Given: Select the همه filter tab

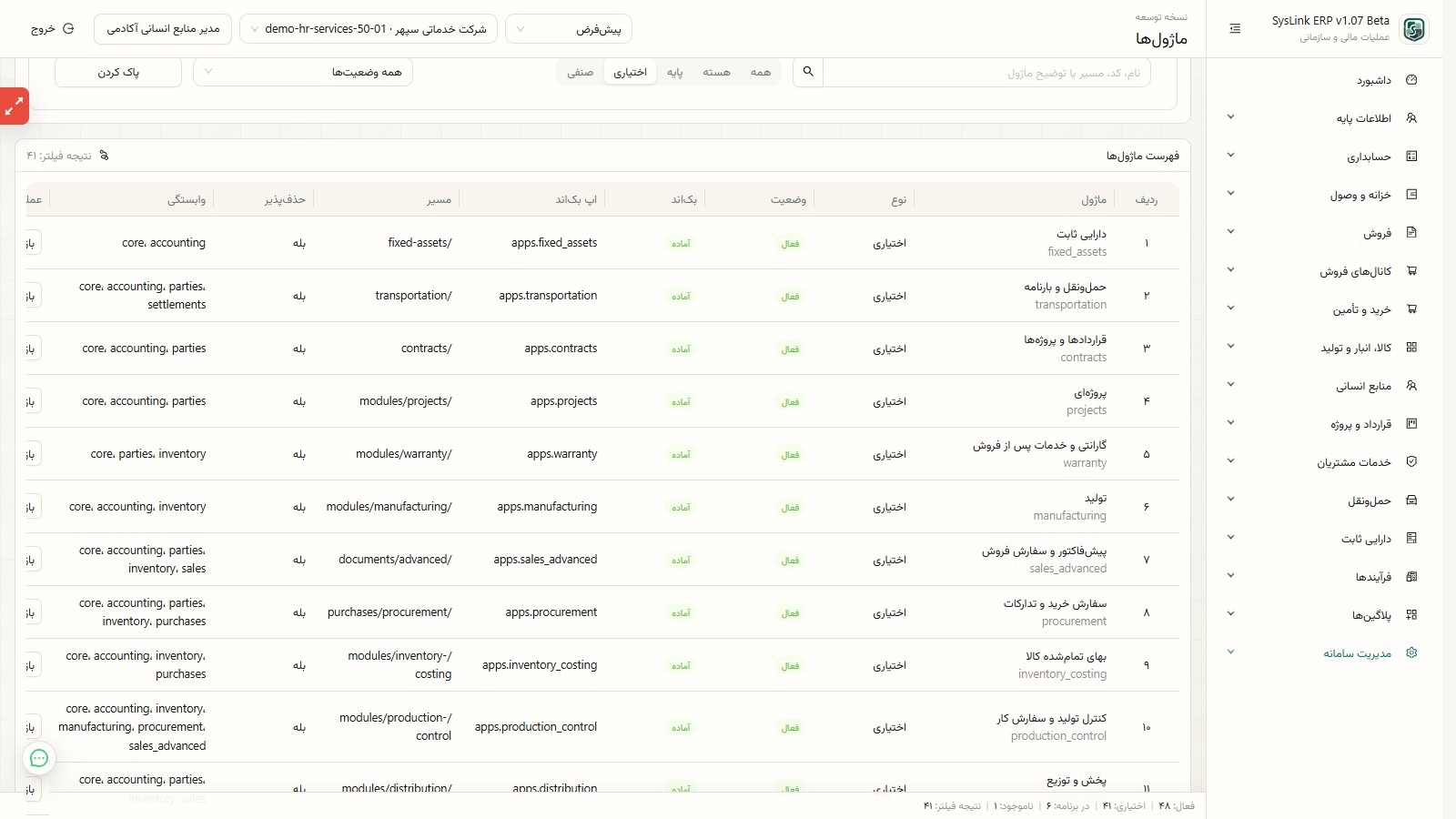Looking at the screenshot, I should coord(761,72).
